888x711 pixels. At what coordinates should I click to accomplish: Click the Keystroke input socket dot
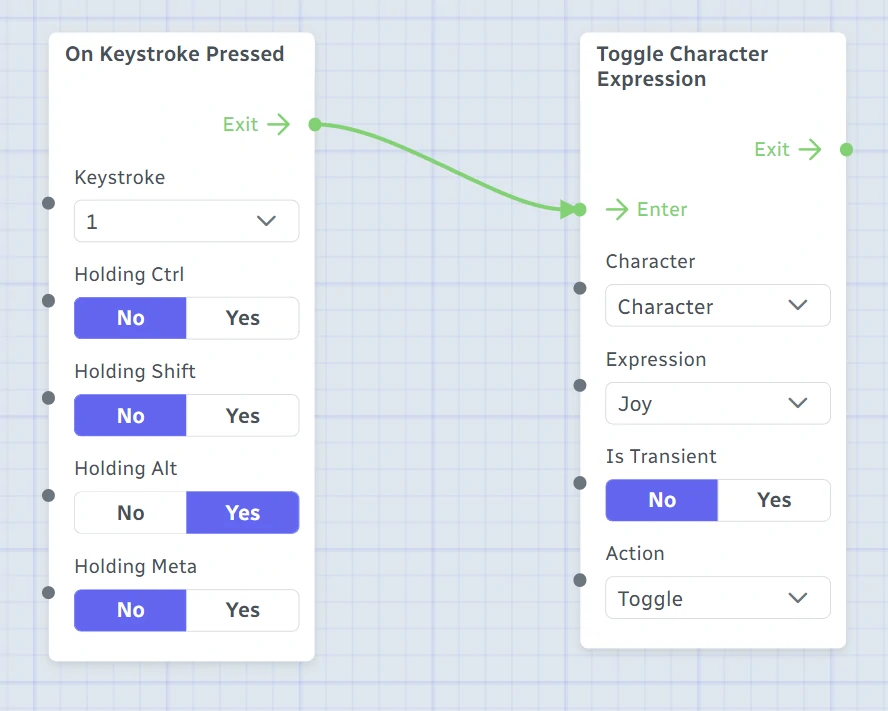coord(49,203)
